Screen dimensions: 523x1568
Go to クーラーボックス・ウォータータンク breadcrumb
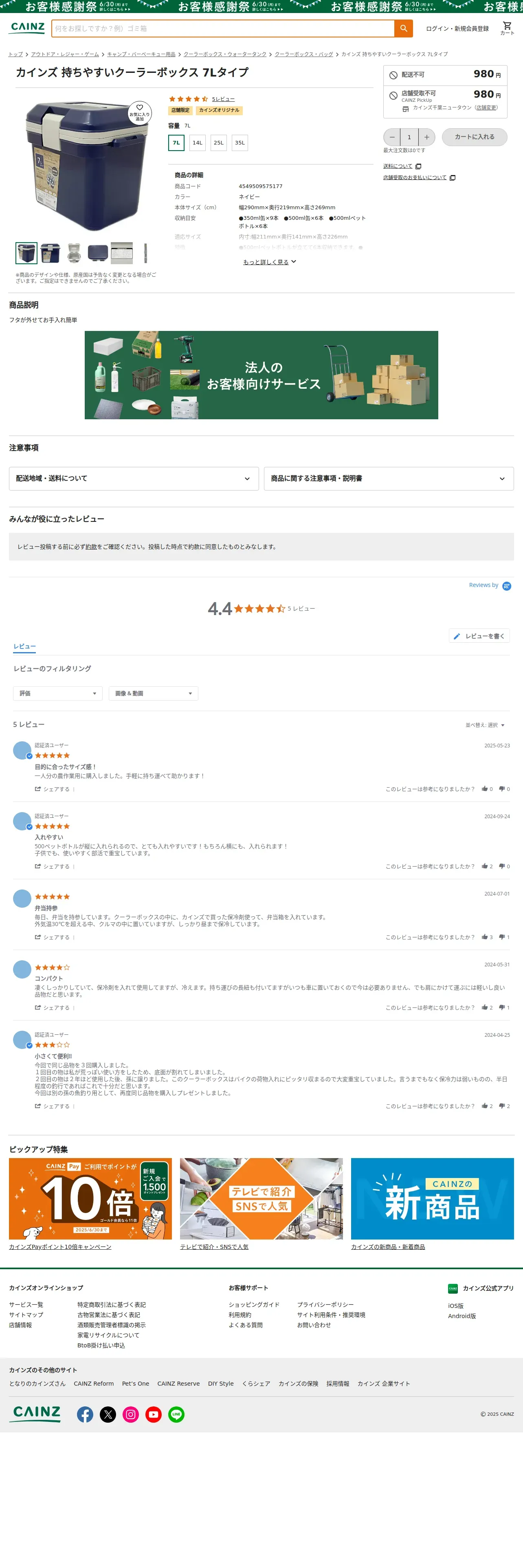(x=225, y=54)
